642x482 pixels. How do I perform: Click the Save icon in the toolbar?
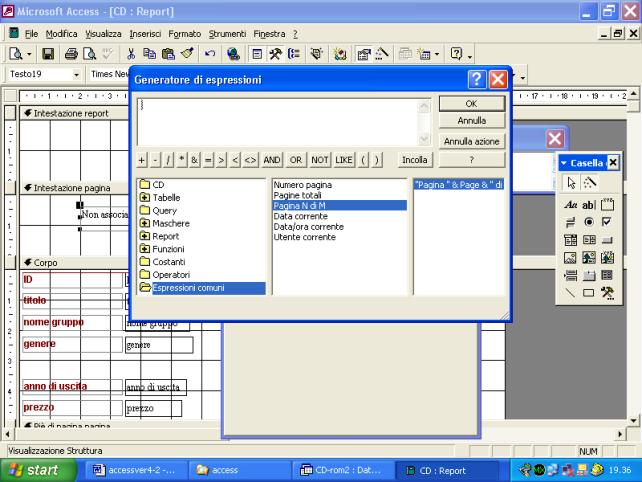[48, 54]
